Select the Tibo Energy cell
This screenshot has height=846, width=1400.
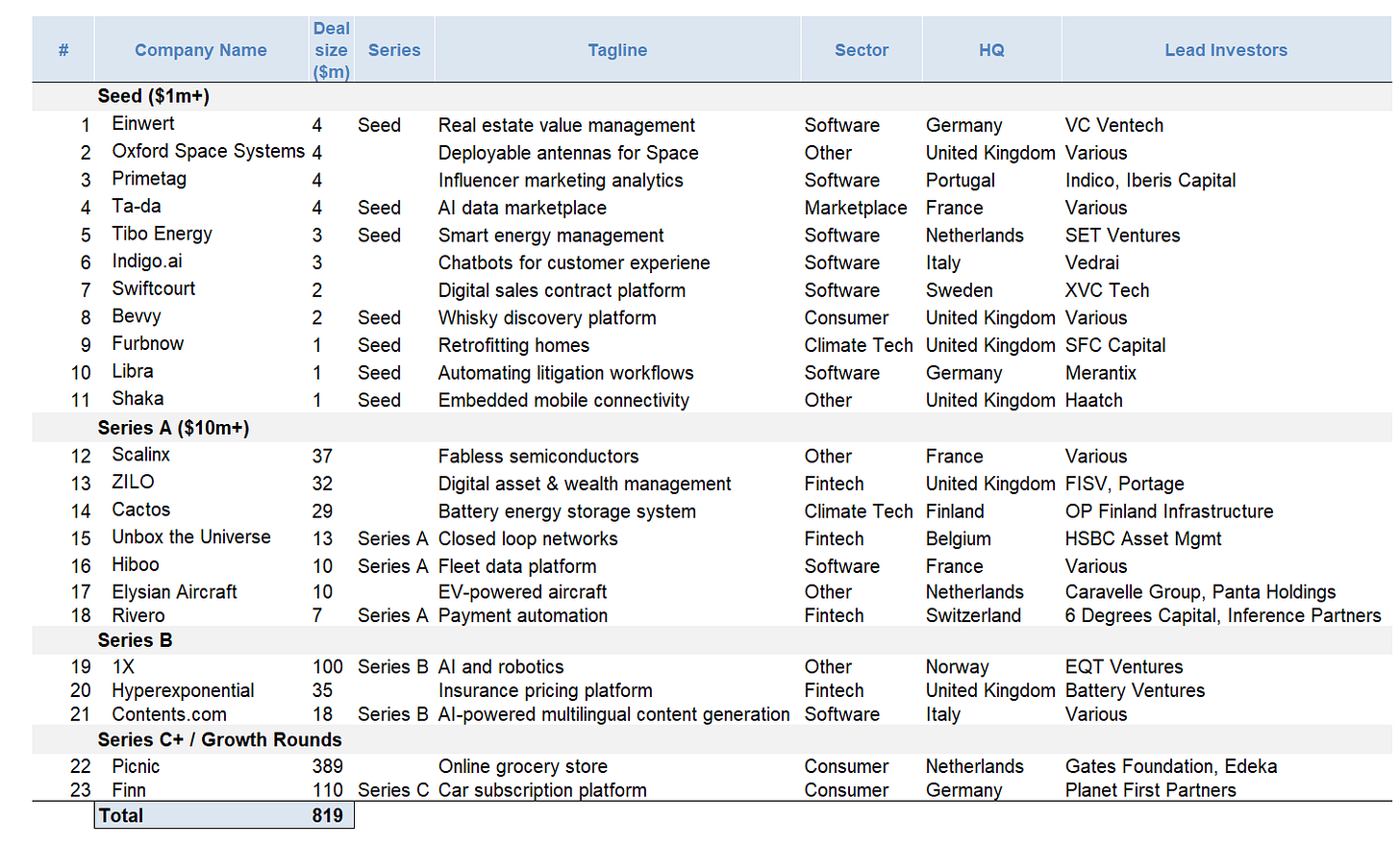coord(162,235)
